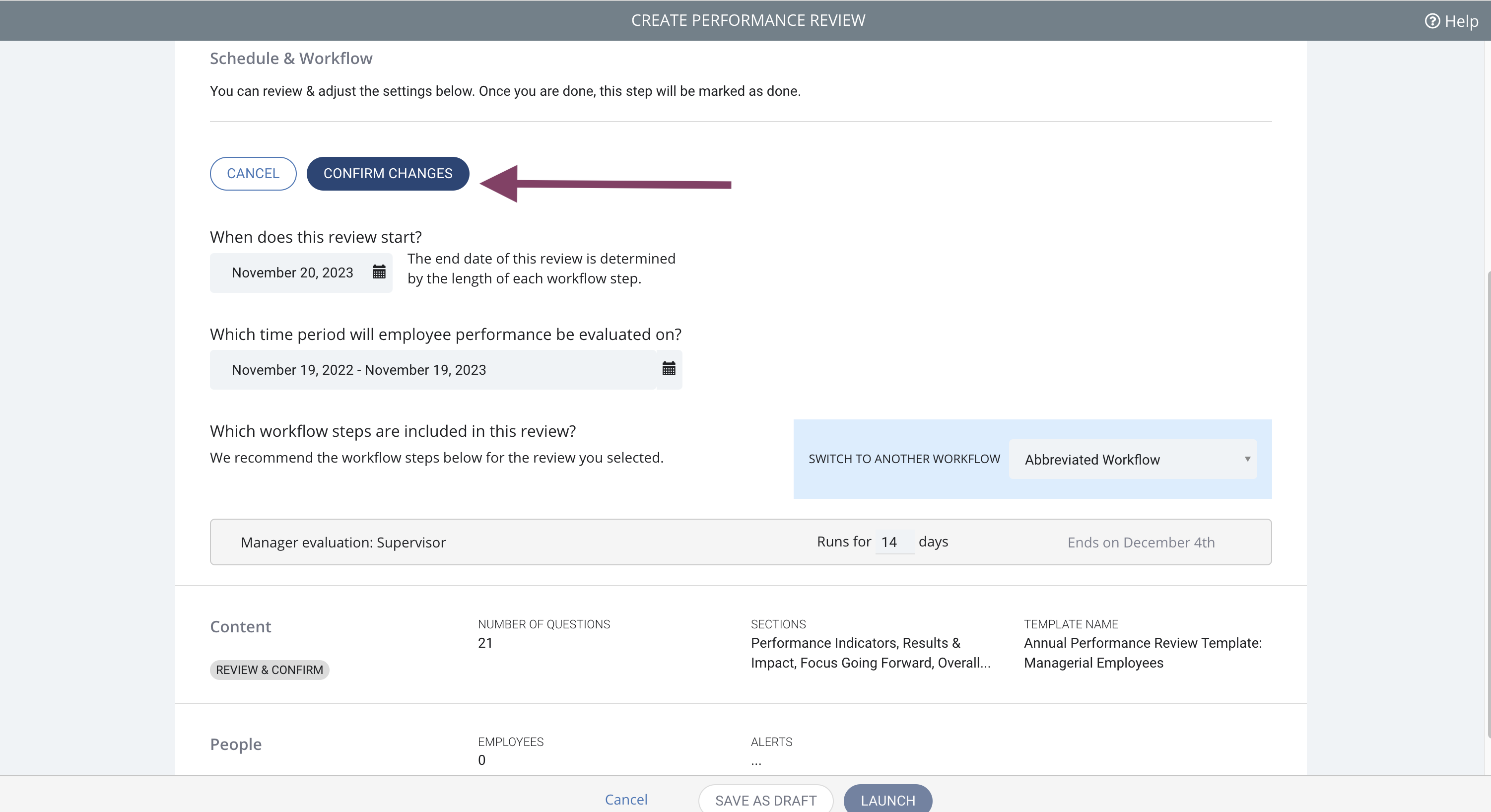
Task: Click the number of questions value 21
Action: [485, 643]
